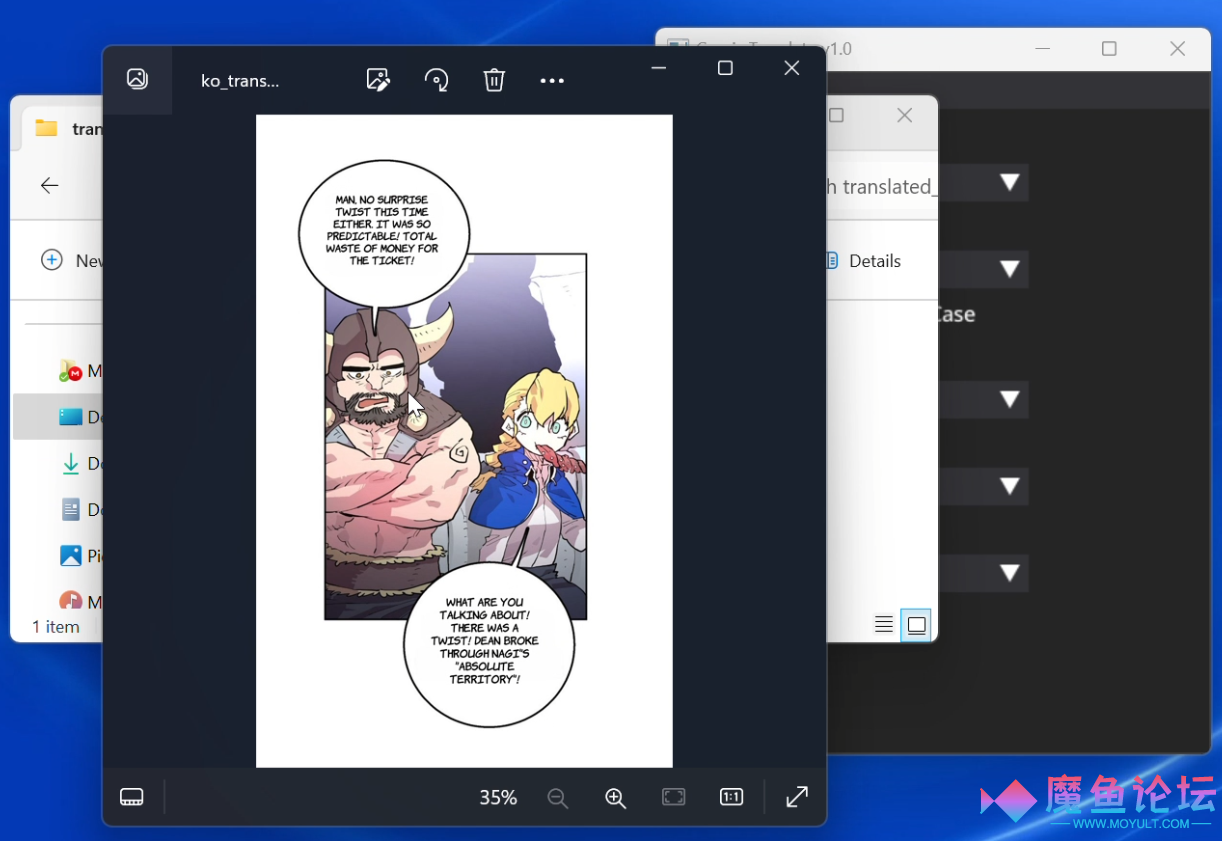This screenshot has width=1222, height=841.
Task: Zoom in on the photo
Action: pyautogui.click(x=615, y=797)
